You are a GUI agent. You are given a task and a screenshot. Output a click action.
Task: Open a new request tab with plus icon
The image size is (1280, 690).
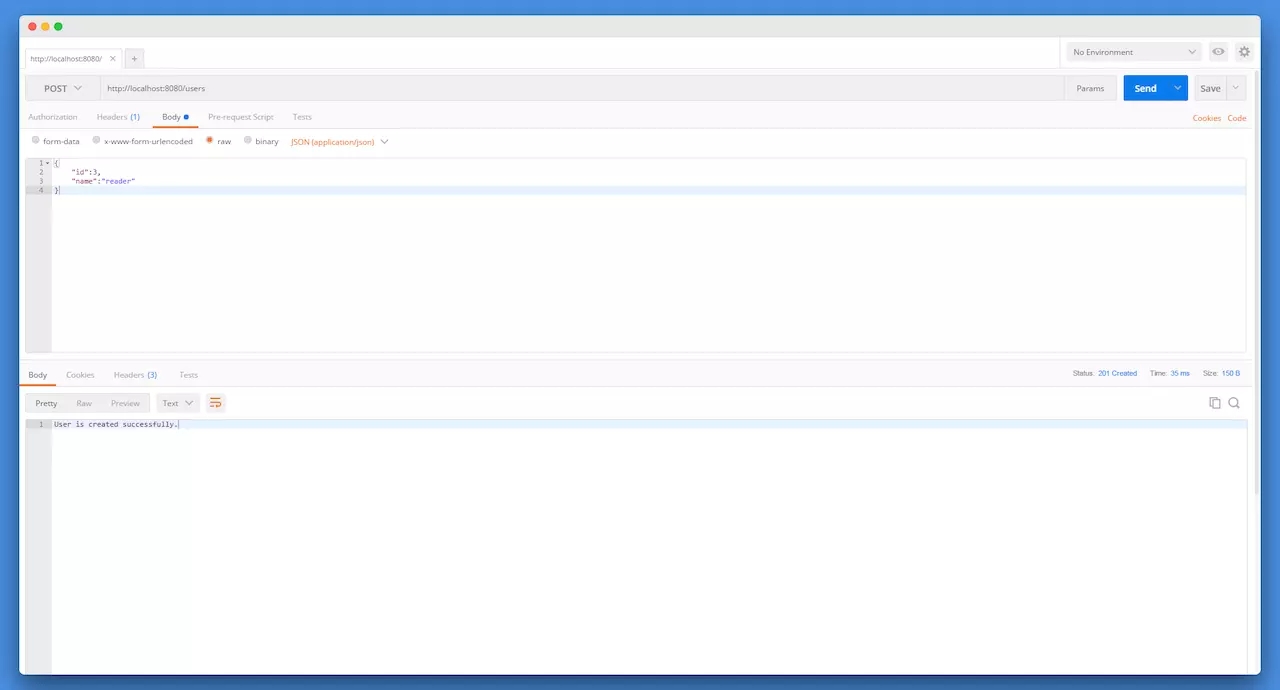134,59
